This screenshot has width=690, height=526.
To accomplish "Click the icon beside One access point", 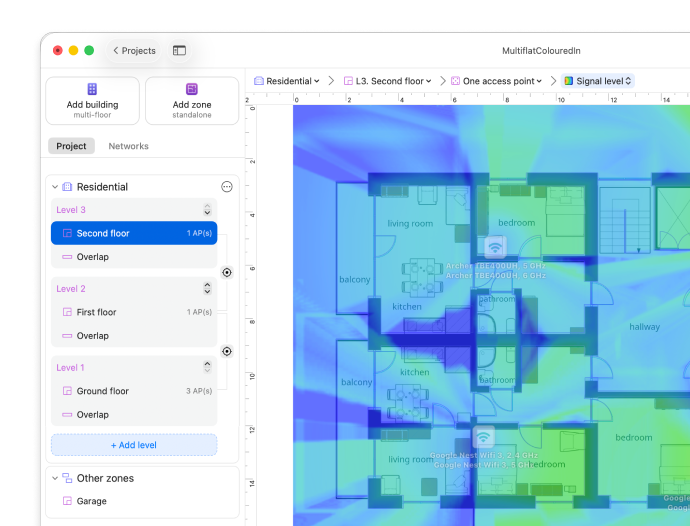I will pyautogui.click(x=455, y=81).
